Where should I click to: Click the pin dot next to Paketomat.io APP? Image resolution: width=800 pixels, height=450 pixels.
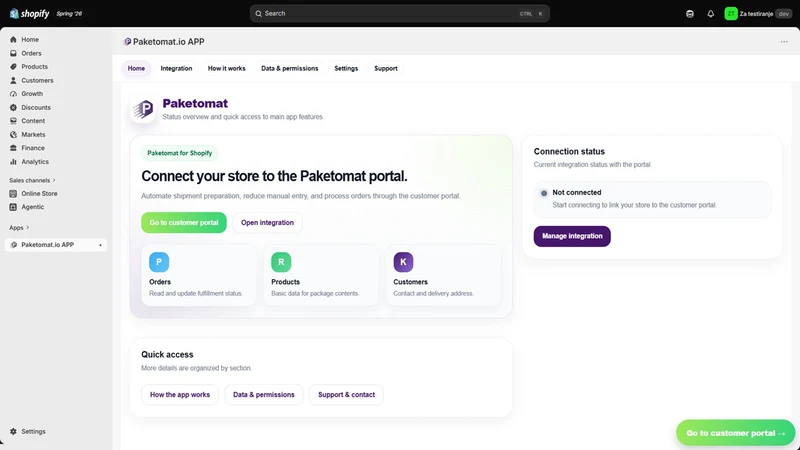pos(100,245)
